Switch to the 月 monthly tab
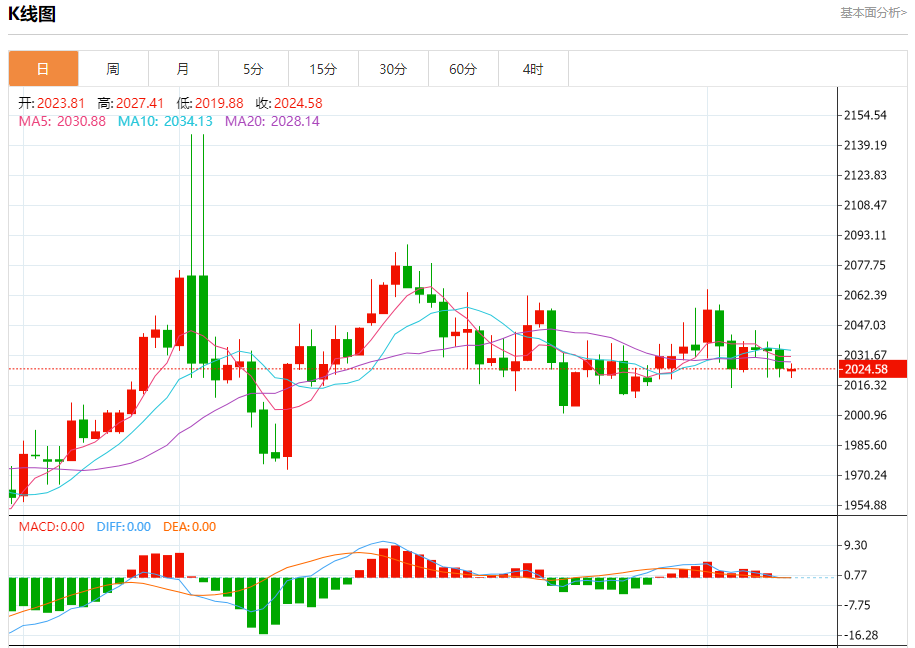This screenshot has width=915, height=648. pyautogui.click(x=183, y=69)
